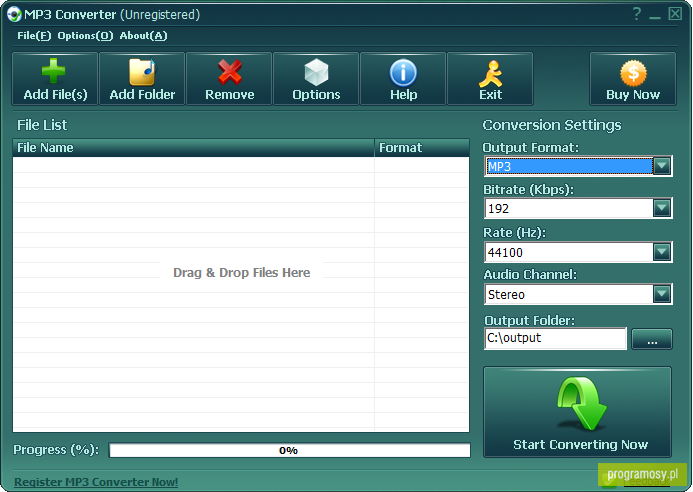This screenshot has height=492, width=693.
Task: Click the C:\output folder input field
Action: [556, 338]
